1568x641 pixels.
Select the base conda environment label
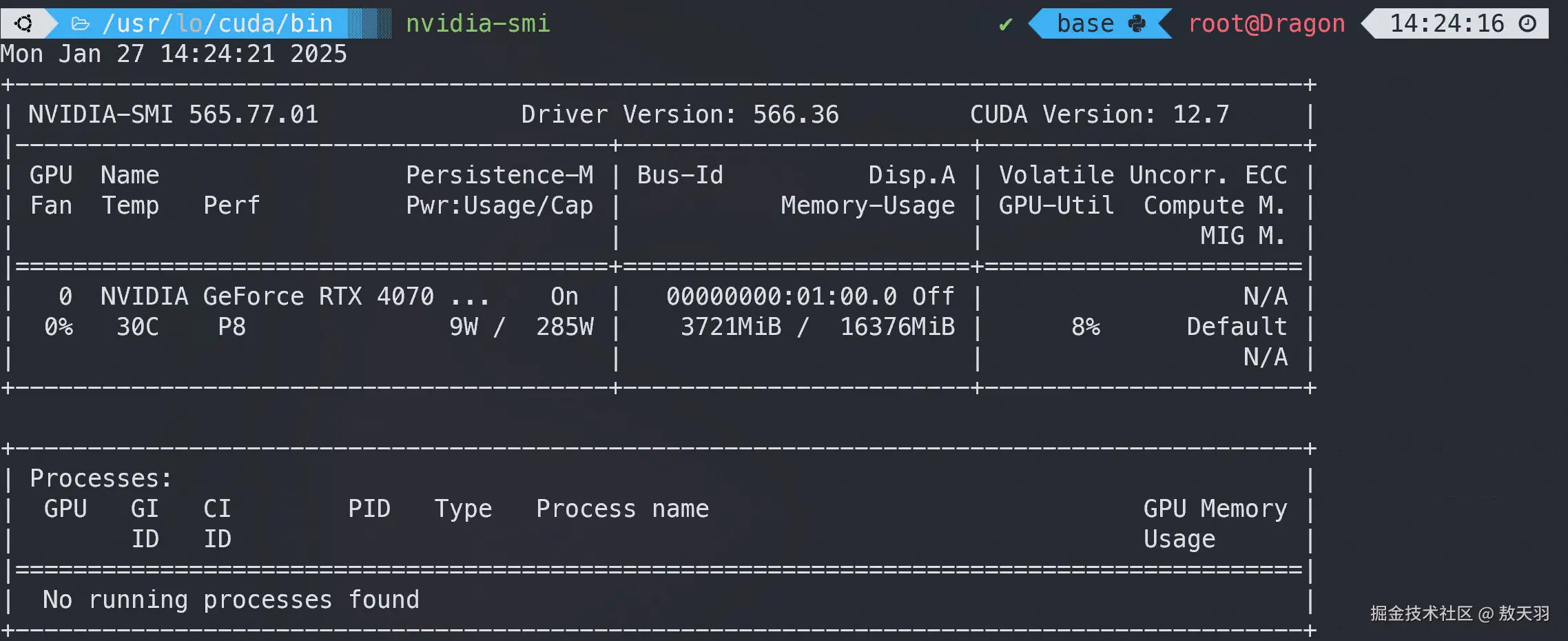pyautogui.click(x=1085, y=24)
